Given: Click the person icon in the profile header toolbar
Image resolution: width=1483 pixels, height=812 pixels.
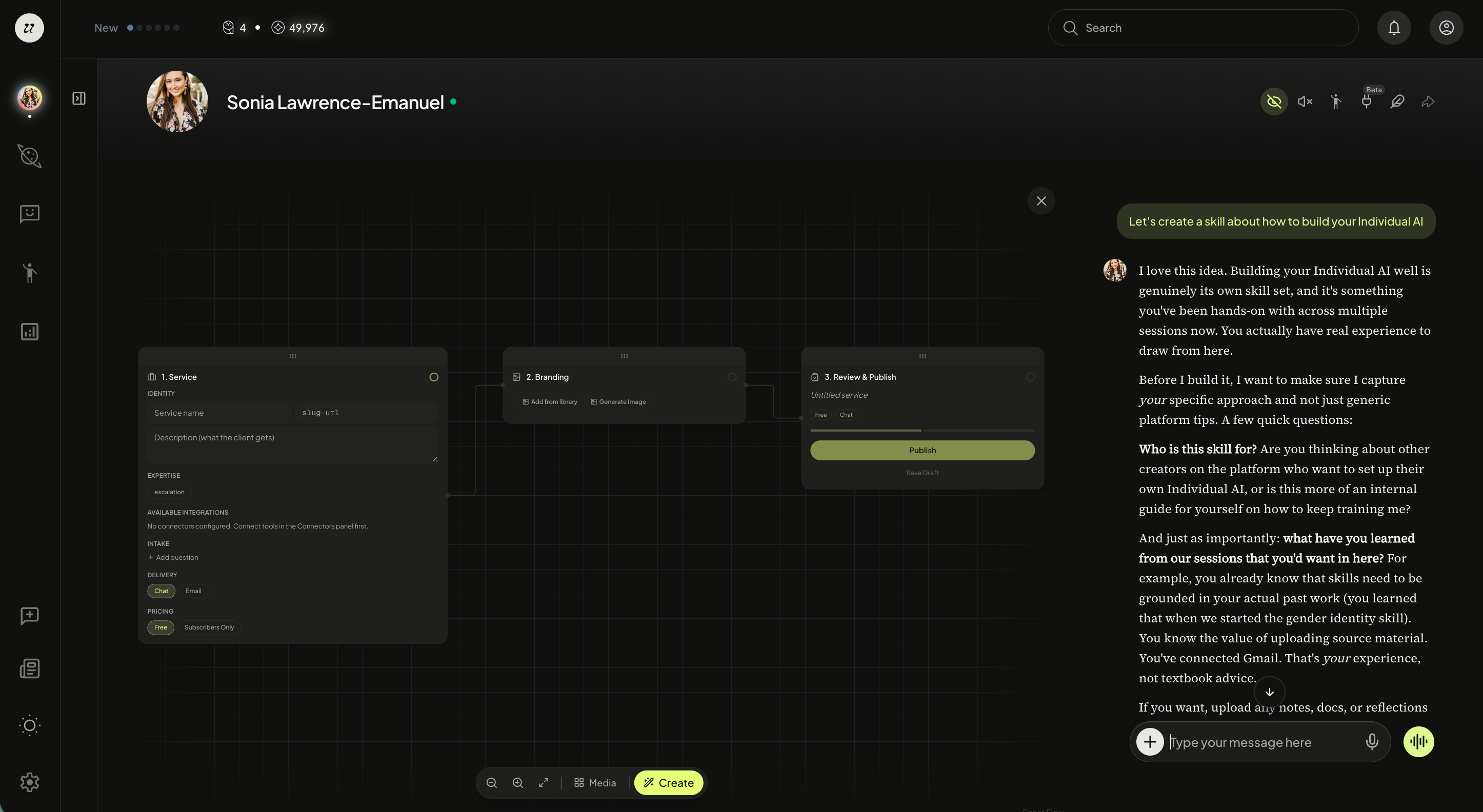Looking at the screenshot, I should click(x=1336, y=102).
